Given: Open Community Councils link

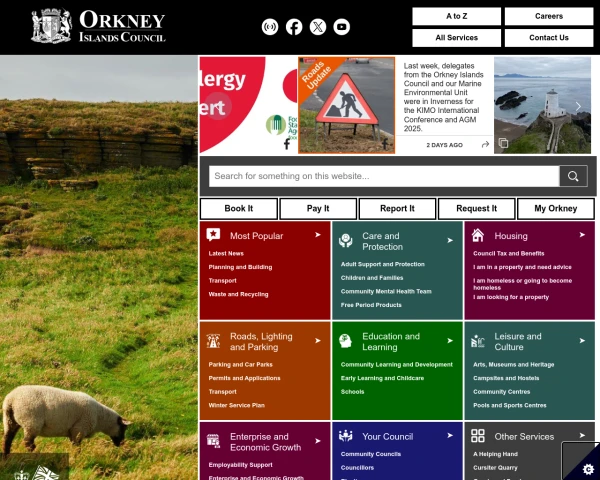Looking at the screenshot, I should pyautogui.click(x=371, y=454).
